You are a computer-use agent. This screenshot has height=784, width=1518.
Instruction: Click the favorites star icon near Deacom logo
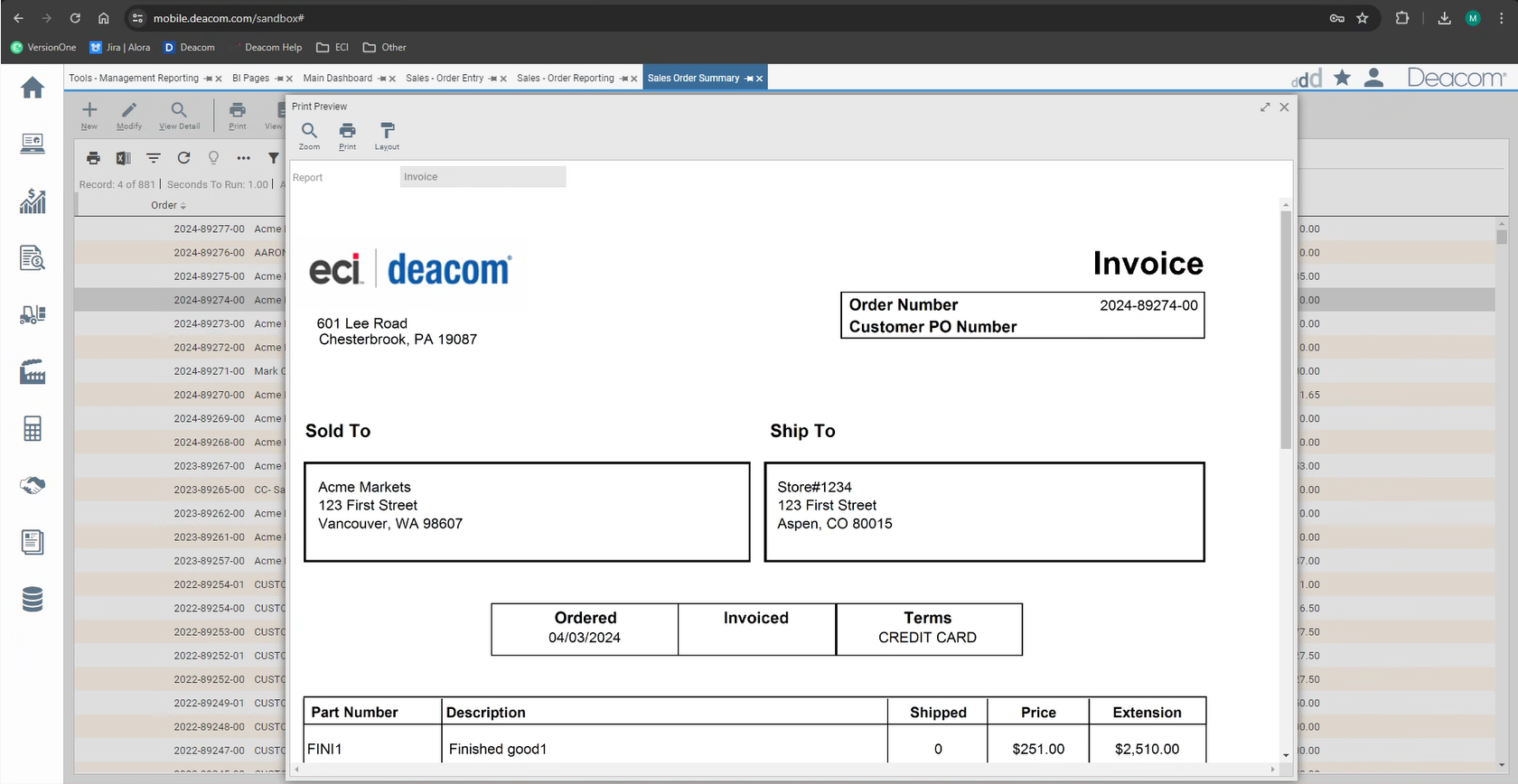click(1342, 79)
